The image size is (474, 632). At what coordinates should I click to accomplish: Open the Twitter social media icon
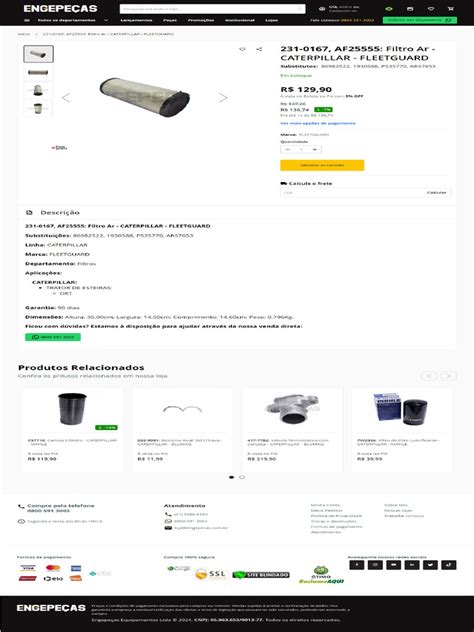pyautogui.click(x=430, y=565)
